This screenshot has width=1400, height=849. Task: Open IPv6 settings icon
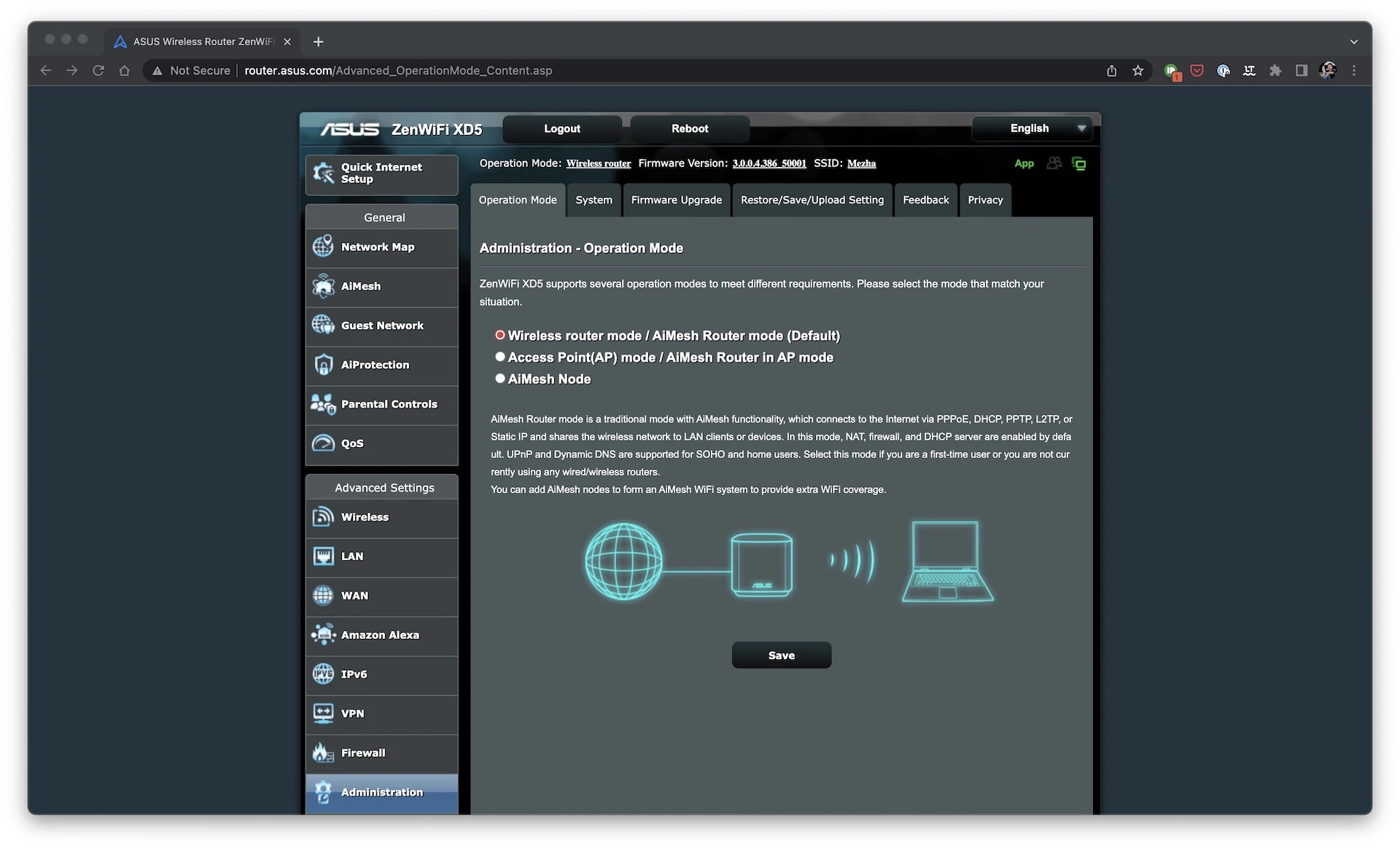click(x=323, y=675)
